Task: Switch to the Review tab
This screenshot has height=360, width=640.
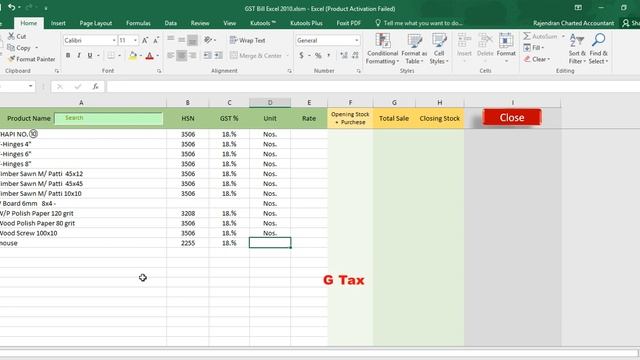Action: tap(200, 23)
